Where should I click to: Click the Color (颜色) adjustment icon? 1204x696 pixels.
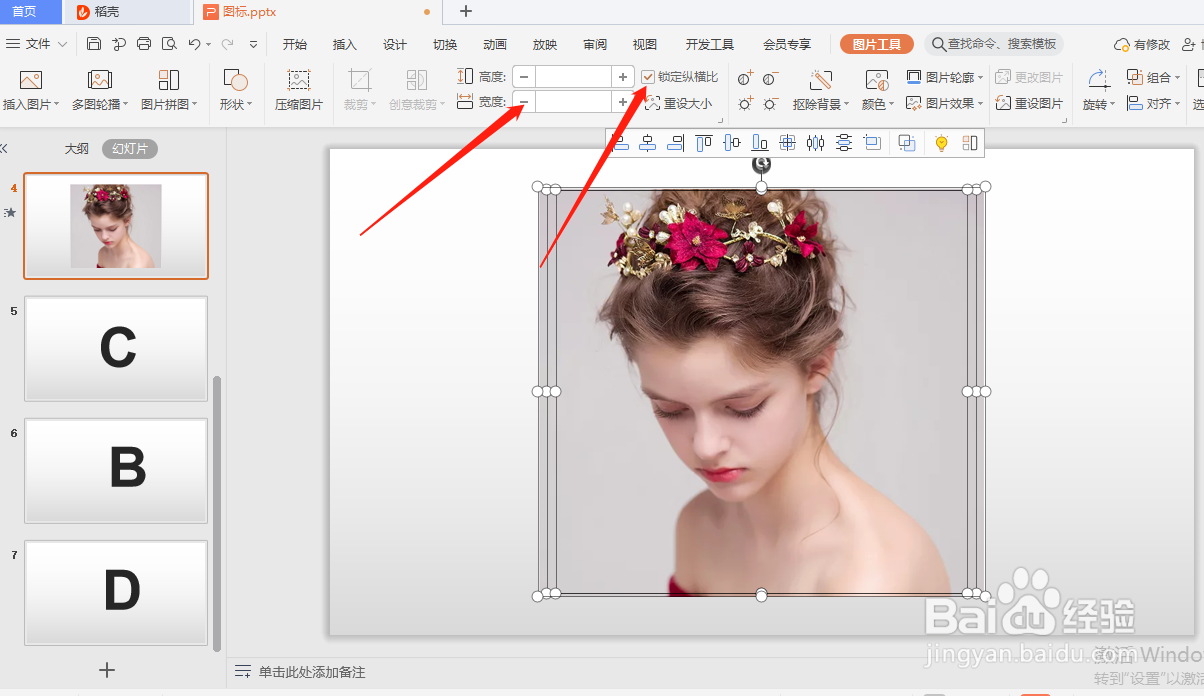pos(877,81)
